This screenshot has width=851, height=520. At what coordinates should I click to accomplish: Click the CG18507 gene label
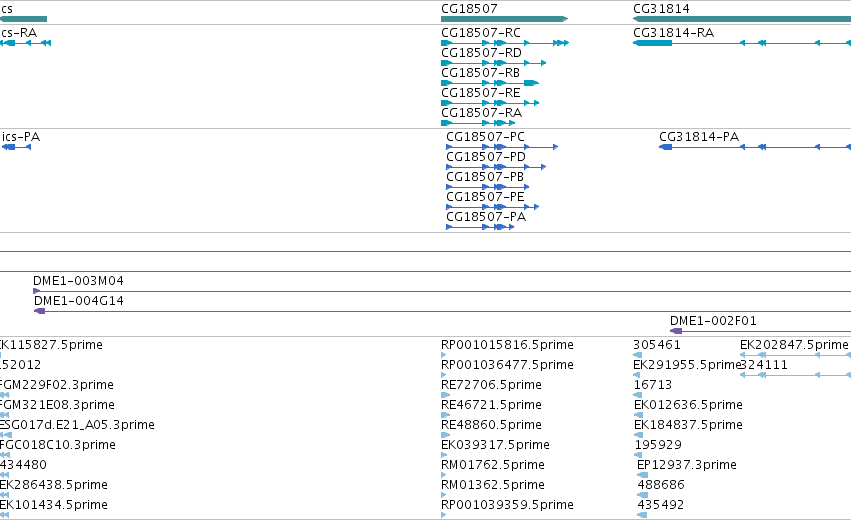469,9
